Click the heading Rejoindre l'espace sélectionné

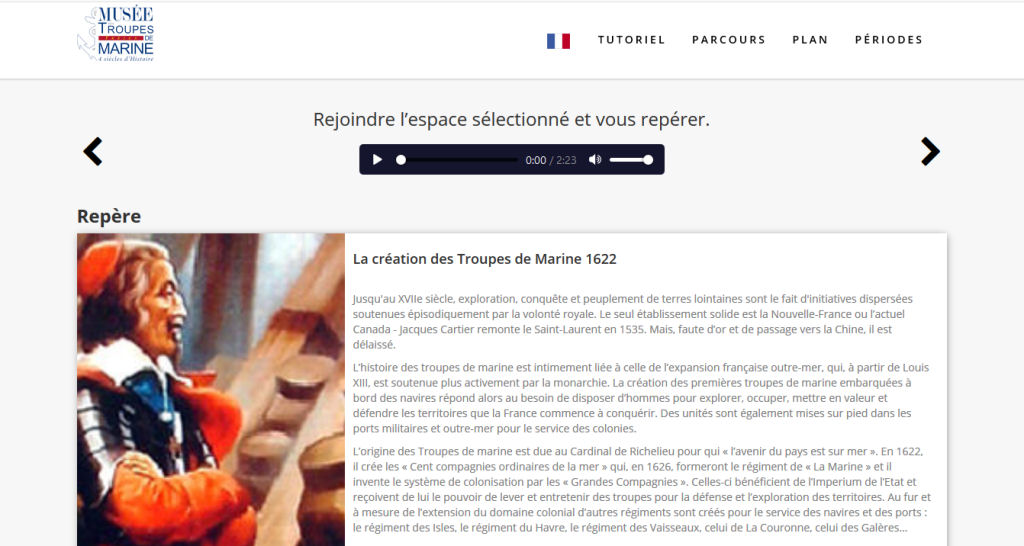pyautogui.click(x=511, y=120)
